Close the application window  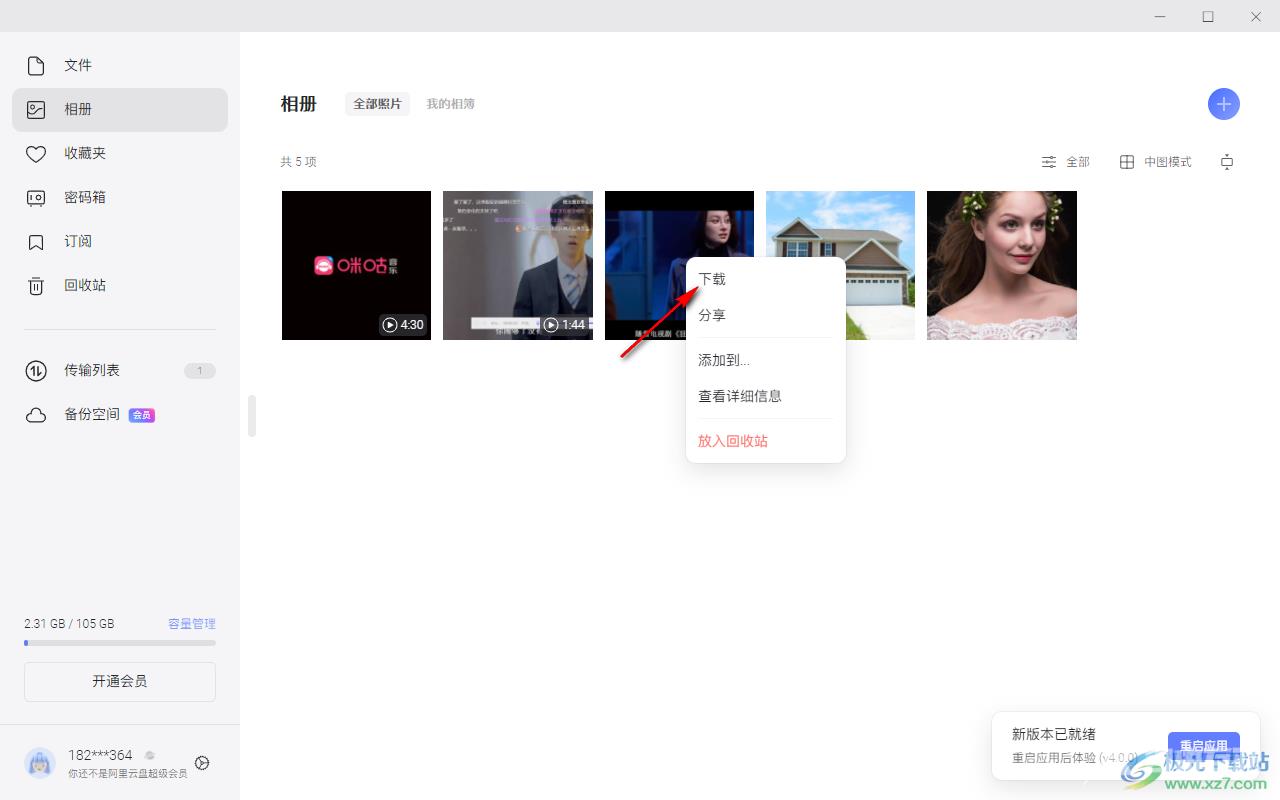(1256, 16)
